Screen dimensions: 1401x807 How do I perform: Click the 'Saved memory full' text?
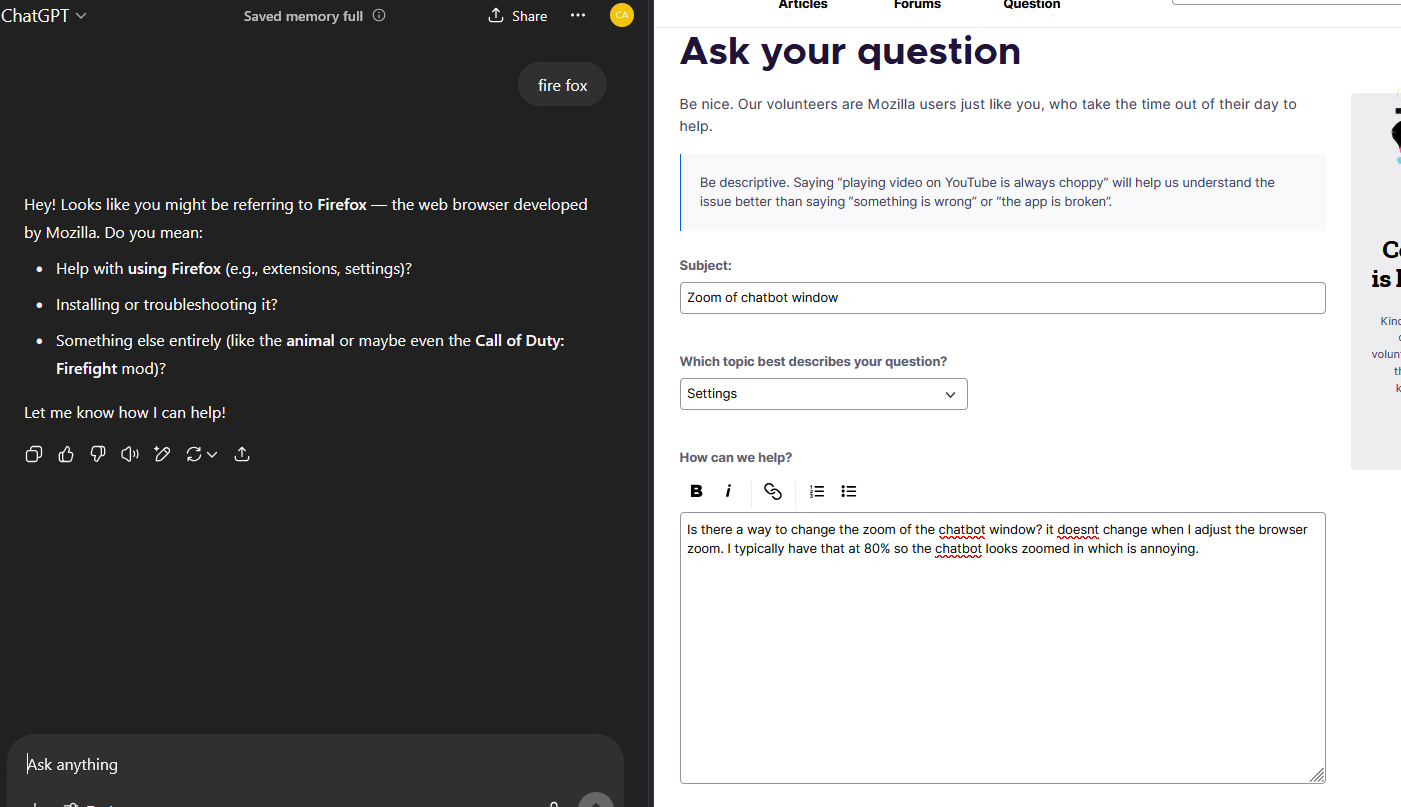(303, 16)
